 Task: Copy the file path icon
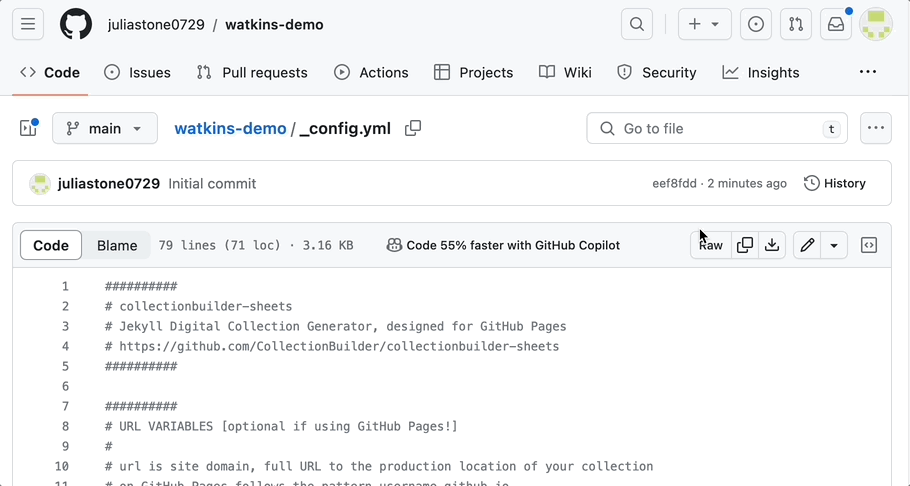(413, 128)
